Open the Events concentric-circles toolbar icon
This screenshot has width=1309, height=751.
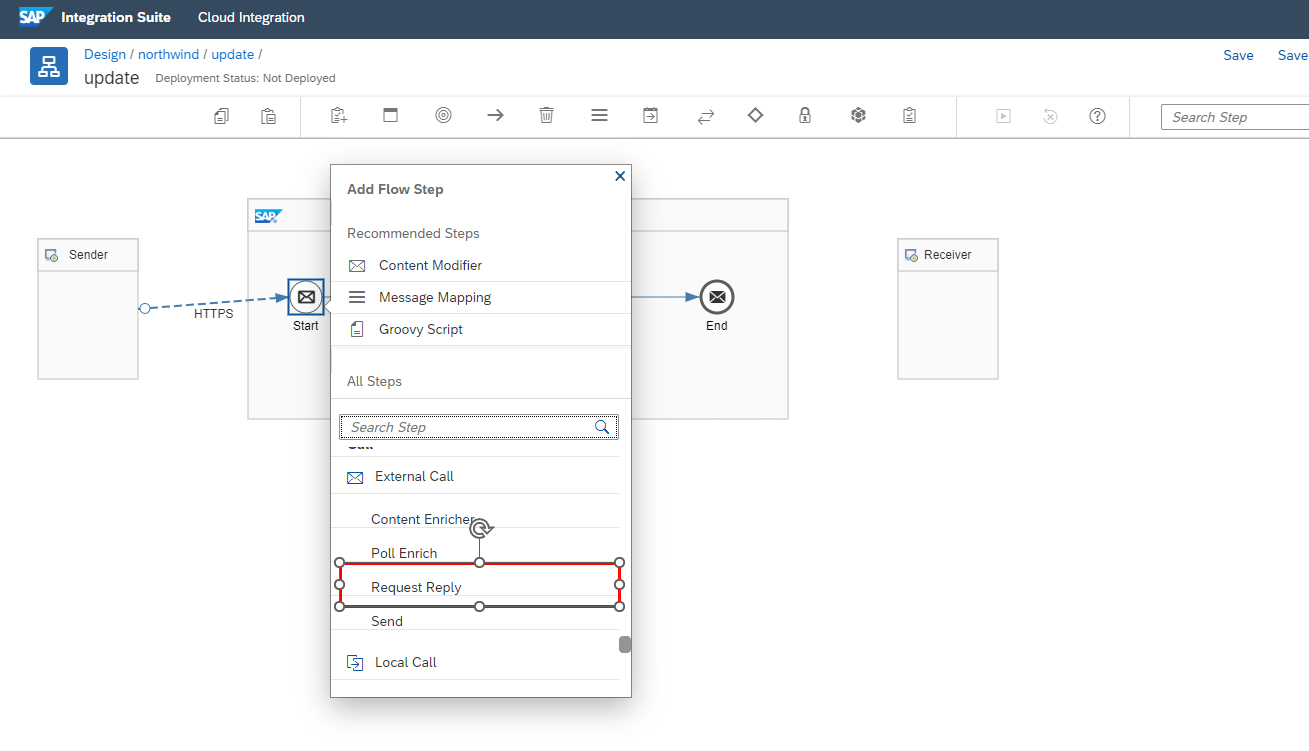444,115
